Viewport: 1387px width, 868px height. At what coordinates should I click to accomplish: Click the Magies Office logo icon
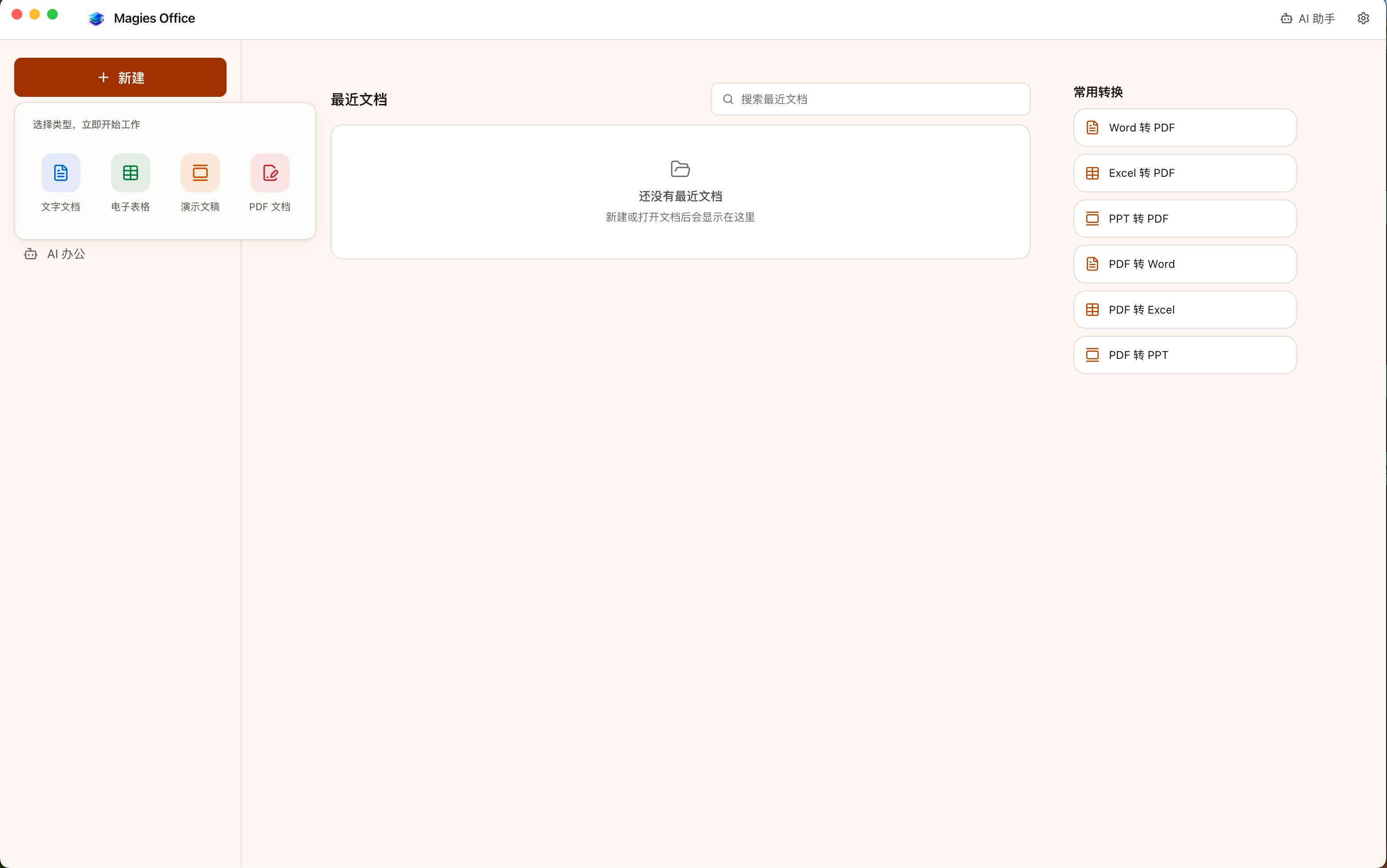pyautogui.click(x=96, y=18)
